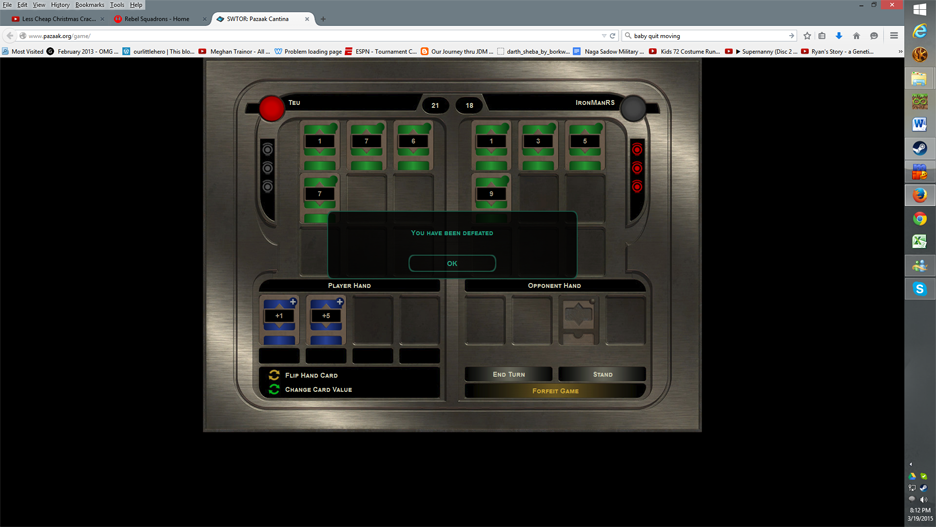This screenshot has width=936, height=527.
Task: Click the search box containing 'baby quit moving'
Action: [x=705, y=36]
